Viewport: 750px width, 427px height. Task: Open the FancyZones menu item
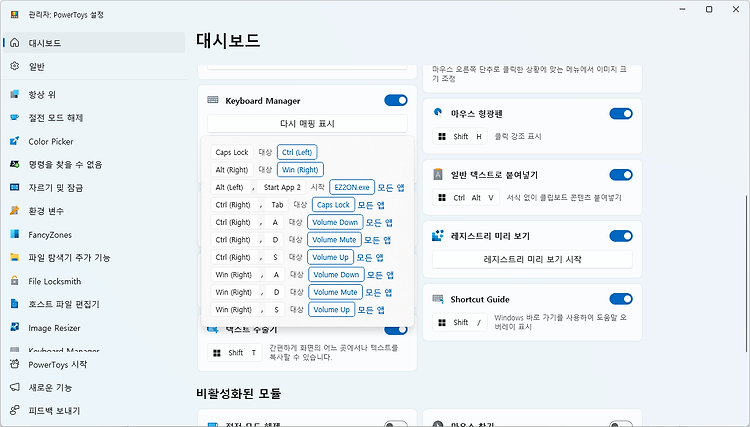[94, 234]
